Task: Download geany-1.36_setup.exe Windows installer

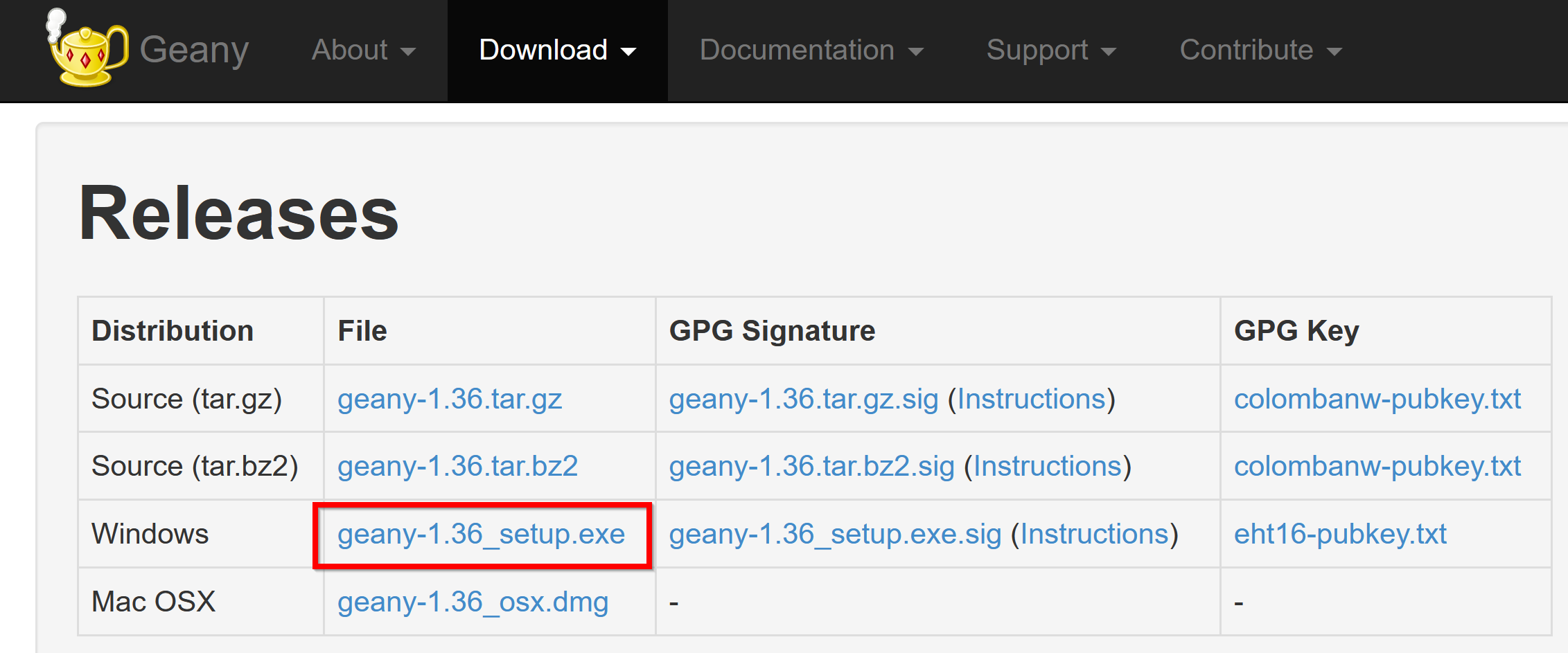Action: (x=482, y=535)
